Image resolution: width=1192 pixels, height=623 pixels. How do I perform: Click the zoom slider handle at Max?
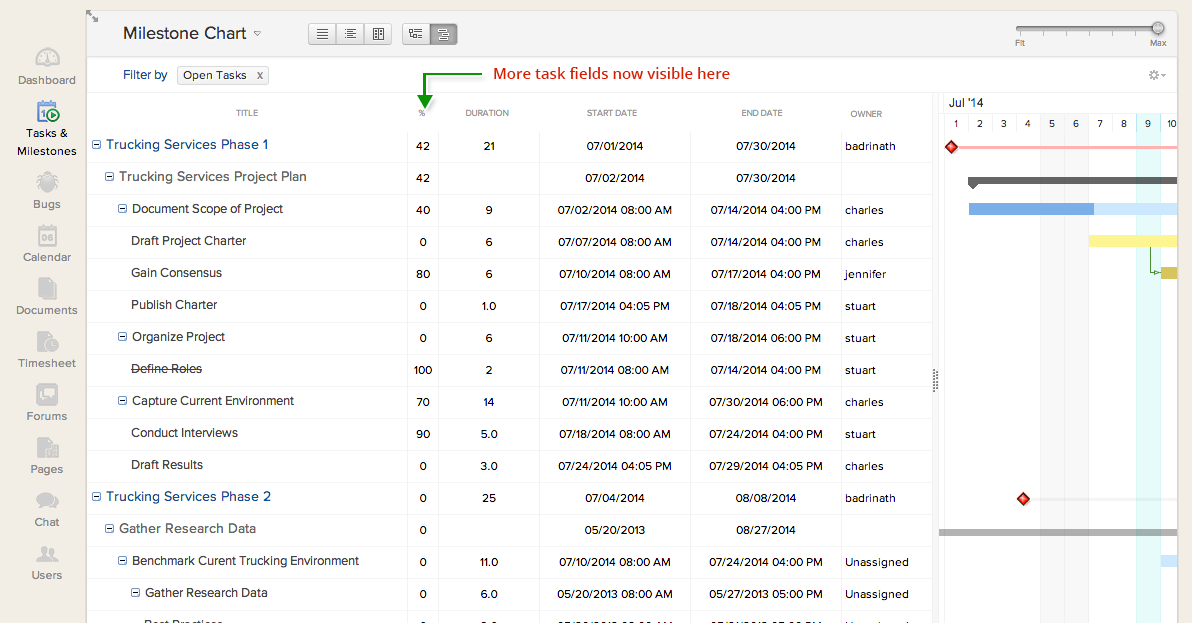pos(1158,29)
